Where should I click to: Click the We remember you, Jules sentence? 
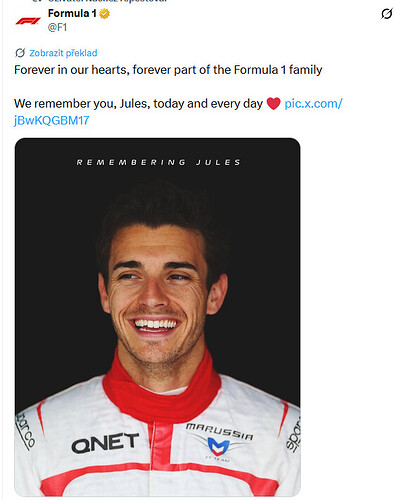[138, 104]
